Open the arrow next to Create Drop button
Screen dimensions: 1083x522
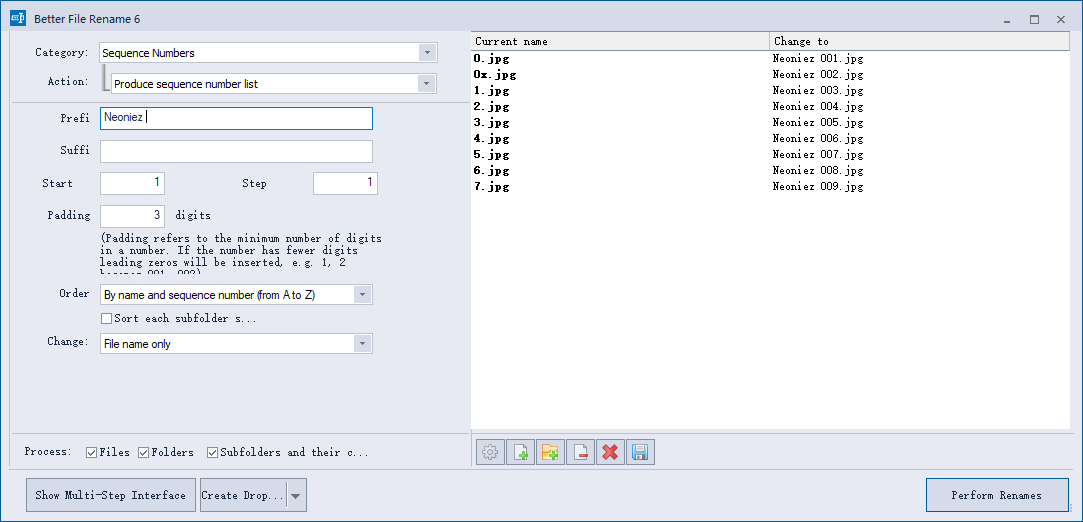(x=296, y=496)
